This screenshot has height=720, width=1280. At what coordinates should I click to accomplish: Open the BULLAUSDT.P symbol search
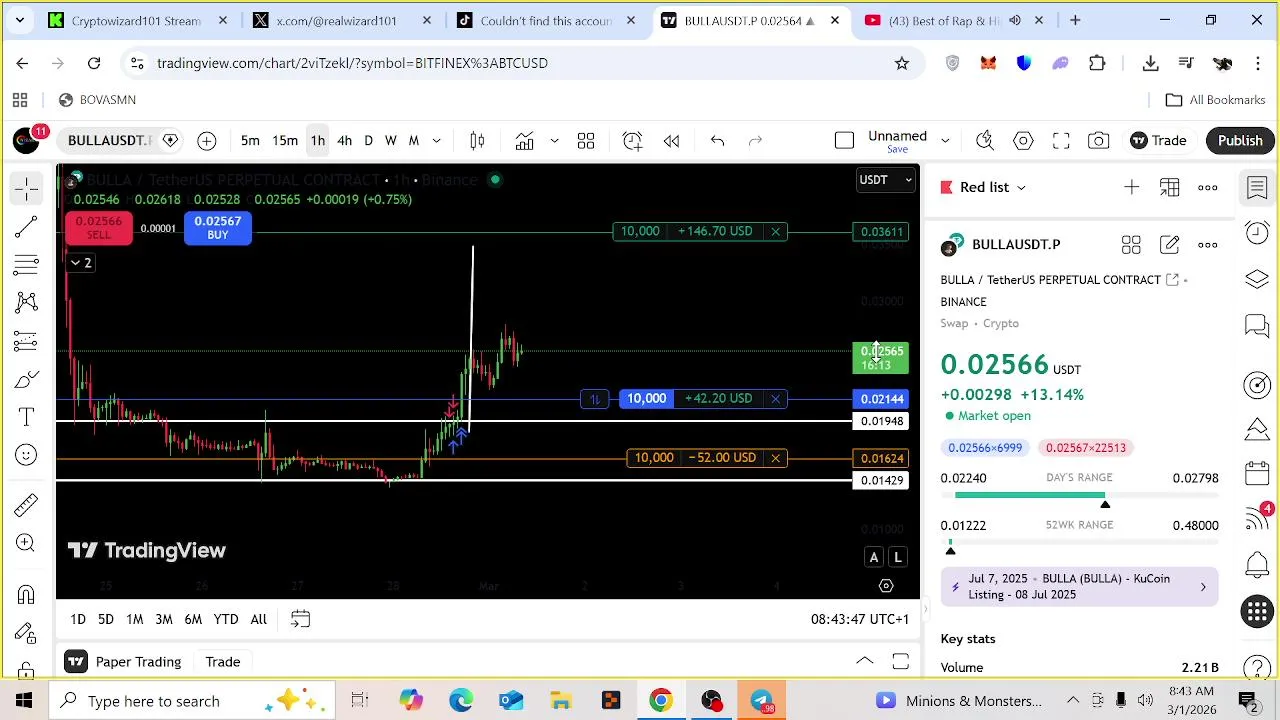[108, 141]
